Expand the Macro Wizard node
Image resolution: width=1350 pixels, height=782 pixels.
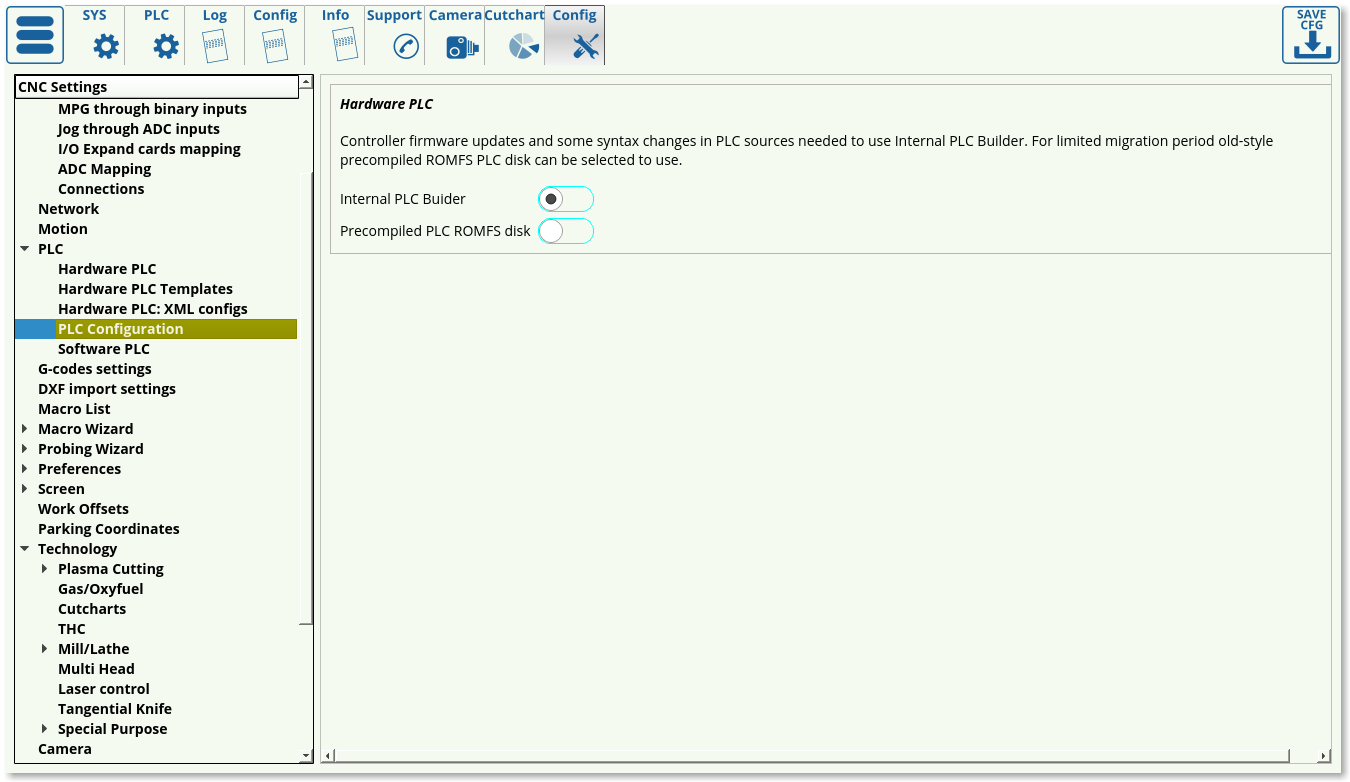pyautogui.click(x=24, y=429)
